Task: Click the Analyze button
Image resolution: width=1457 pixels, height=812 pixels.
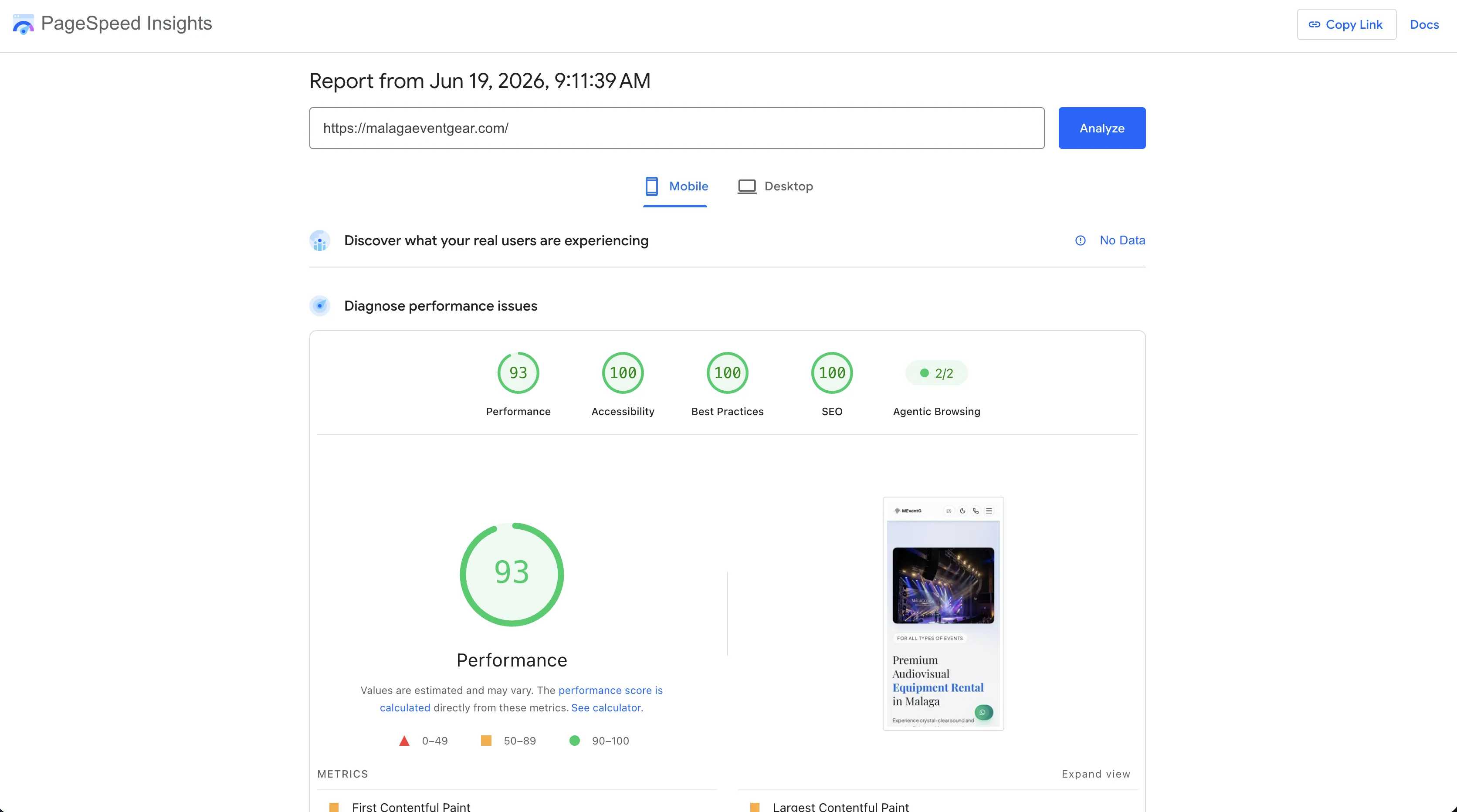Action: pyautogui.click(x=1102, y=129)
